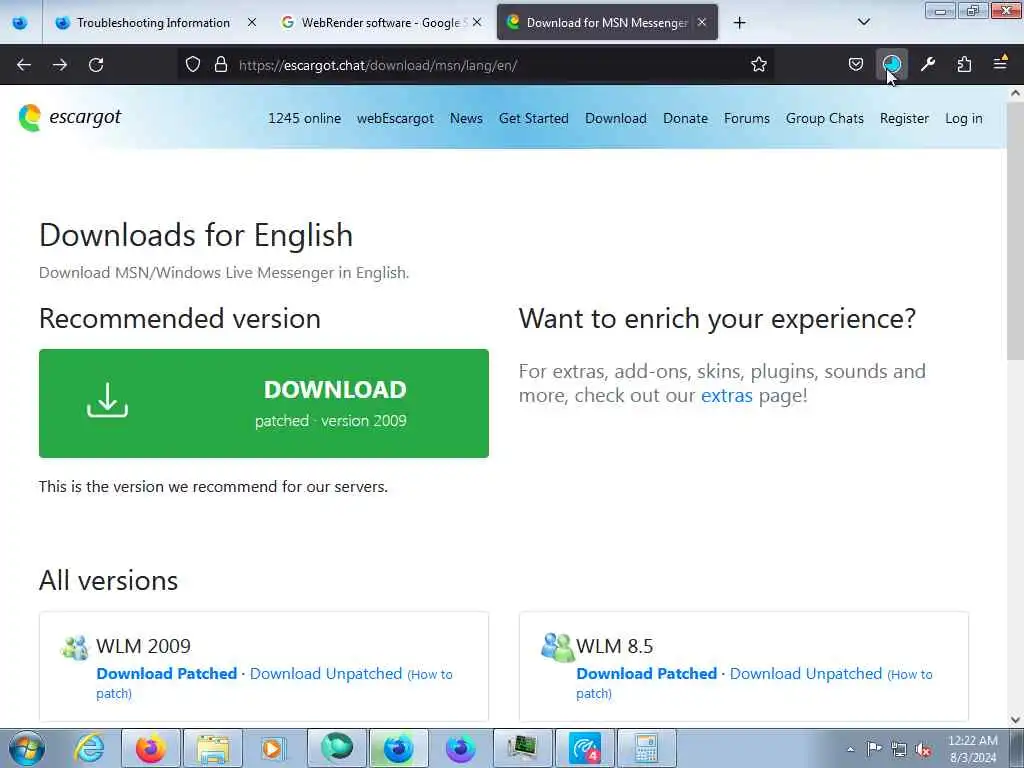The height and width of the screenshot is (768, 1024).
Task: Click the WLM 2009 messenger icon
Action: [x=75, y=647]
